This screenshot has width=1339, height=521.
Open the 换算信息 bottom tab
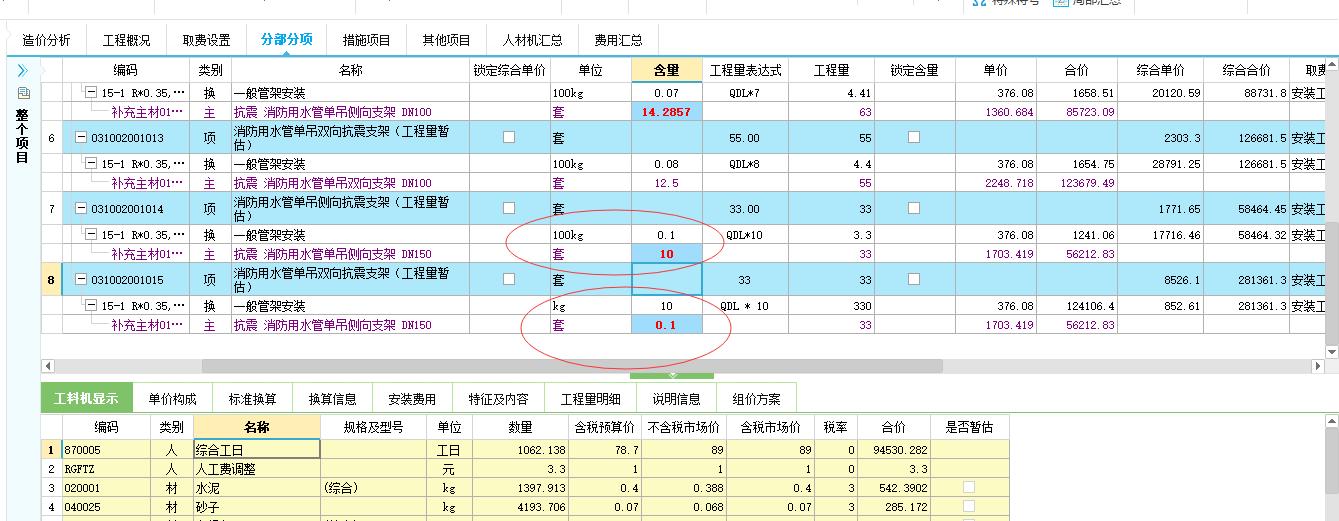332,398
